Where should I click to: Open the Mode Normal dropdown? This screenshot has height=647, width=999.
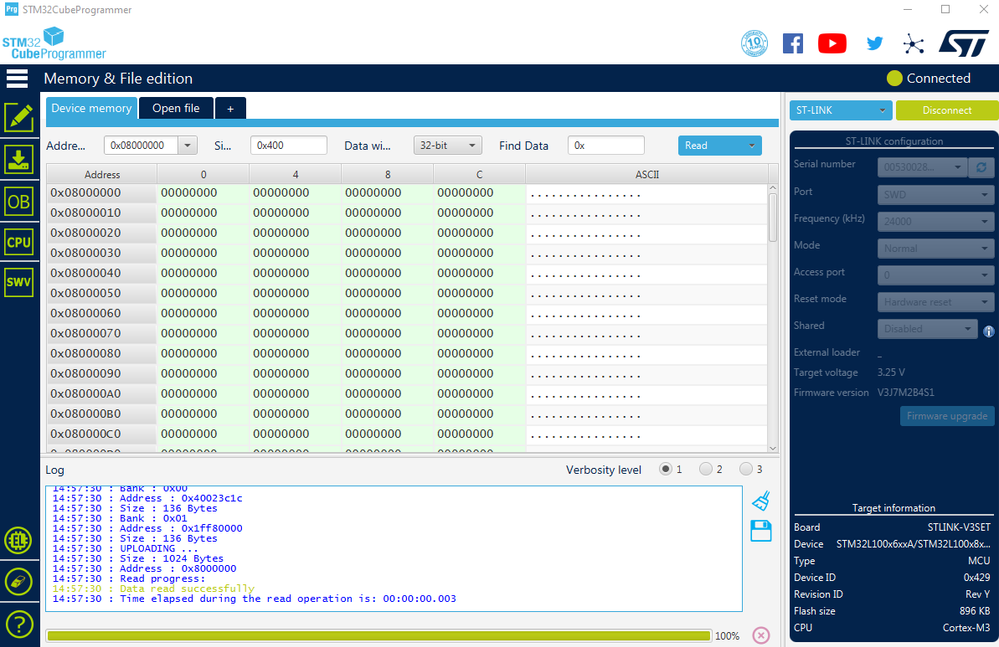[935, 248]
